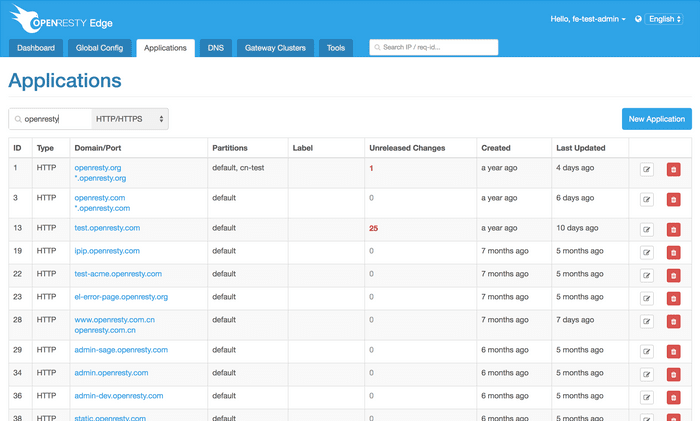The height and width of the screenshot is (421, 700).
Task: Edit the admin.openresty.com application
Action: tap(646, 375)
